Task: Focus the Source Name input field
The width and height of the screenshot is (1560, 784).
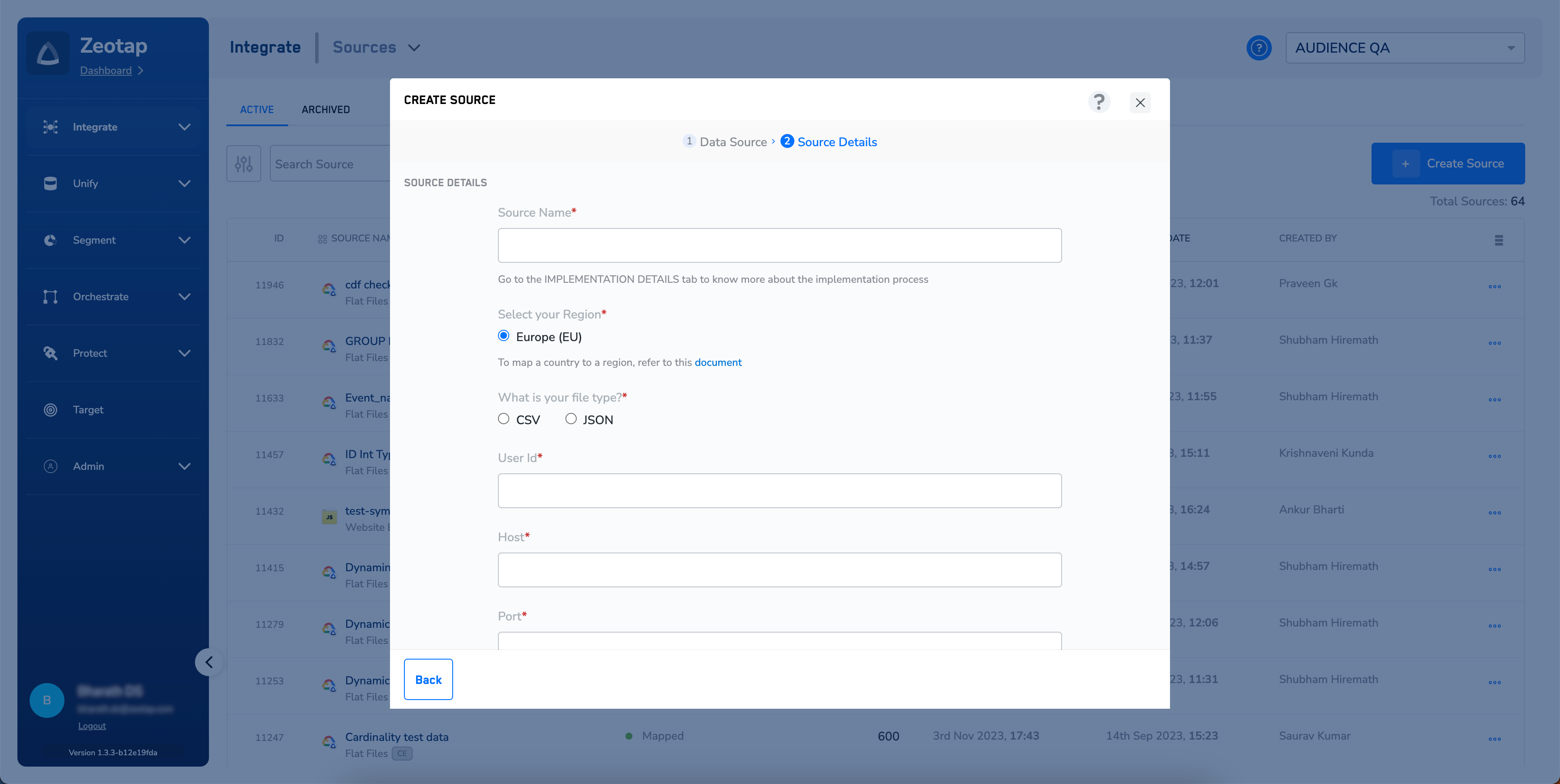Action: (x=779, y=245)
